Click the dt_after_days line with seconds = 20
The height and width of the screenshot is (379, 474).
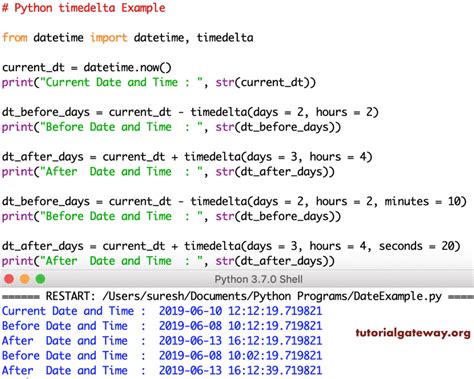click(x=231, y=246)
